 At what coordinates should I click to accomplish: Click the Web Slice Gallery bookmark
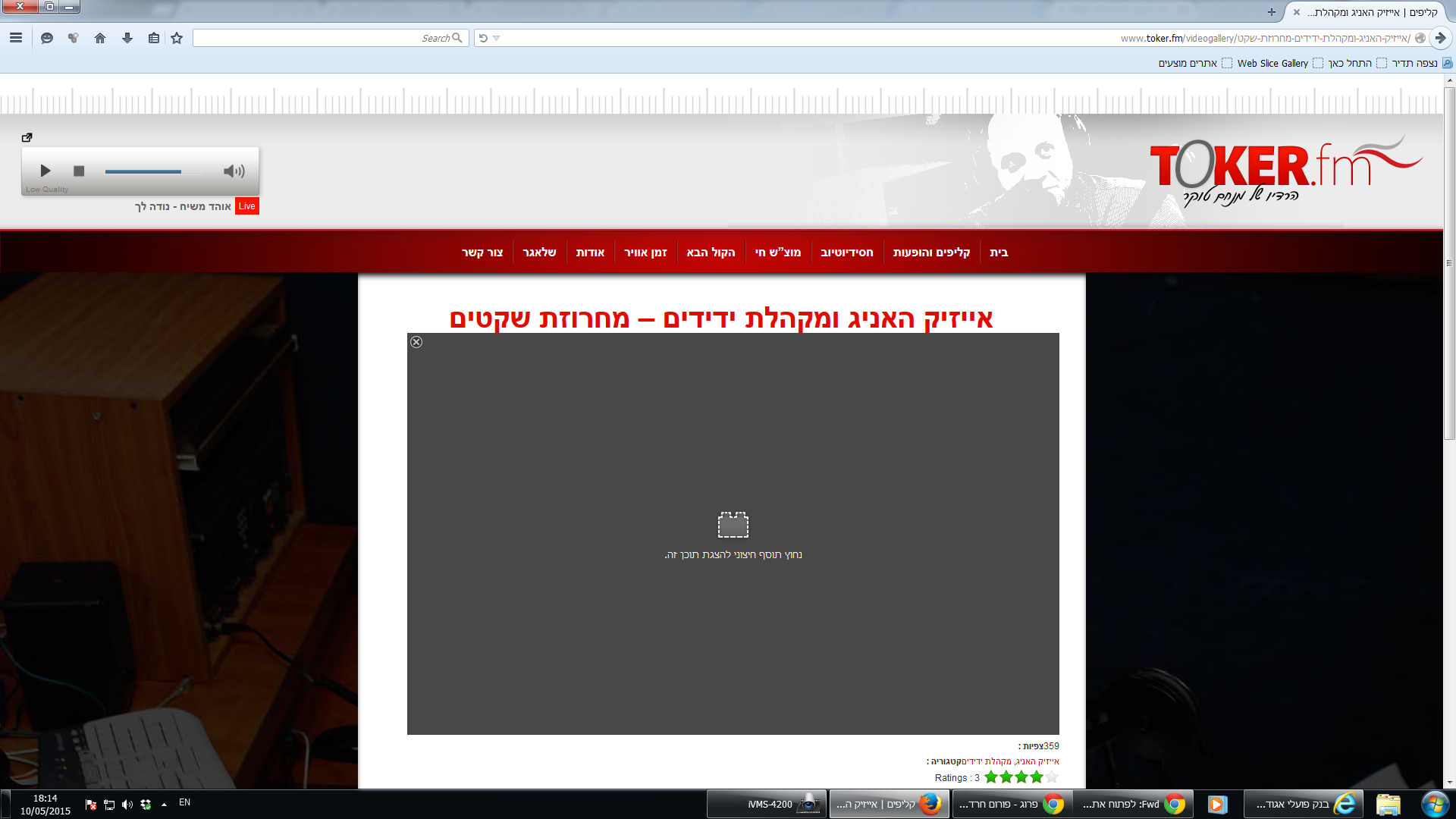pyautogui.click(x=1272, y=64)
